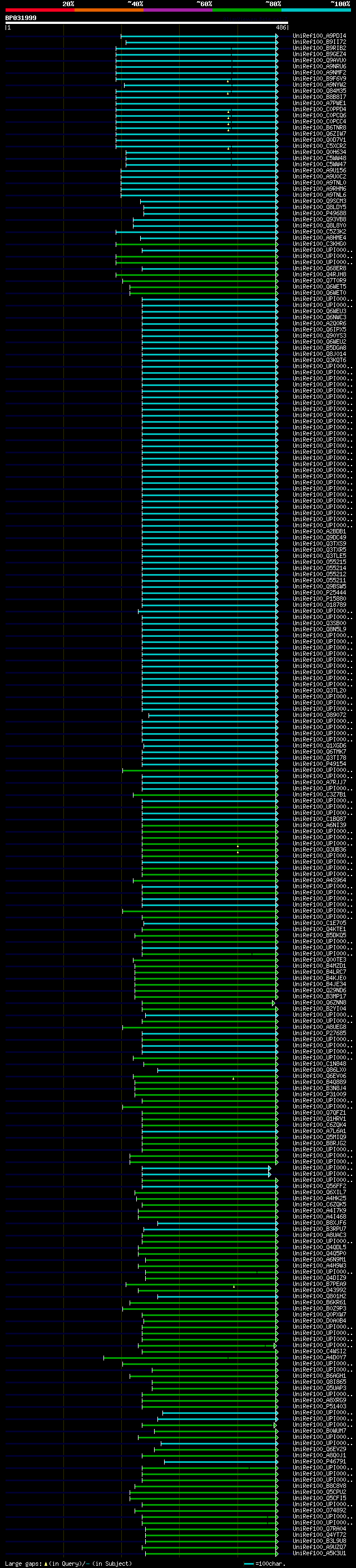Select the UniRef100_A9RHM6 label

pos(319,189)
